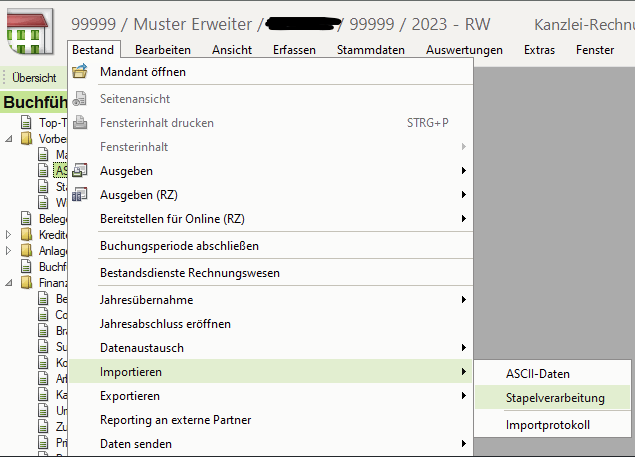This screenshot has height=457, width=635.
Task: Click the Mandant öffnen folder icon
Action: coord(80,71)
